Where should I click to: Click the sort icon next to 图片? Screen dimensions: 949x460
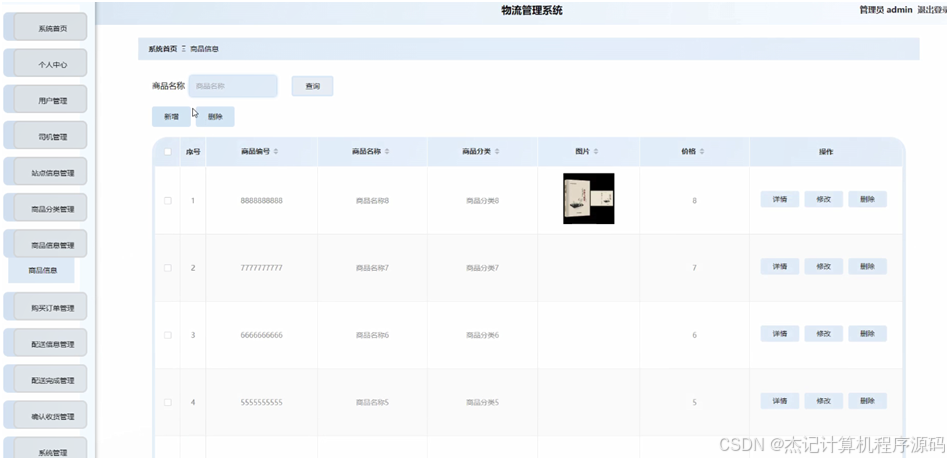[x=596, y=151]
